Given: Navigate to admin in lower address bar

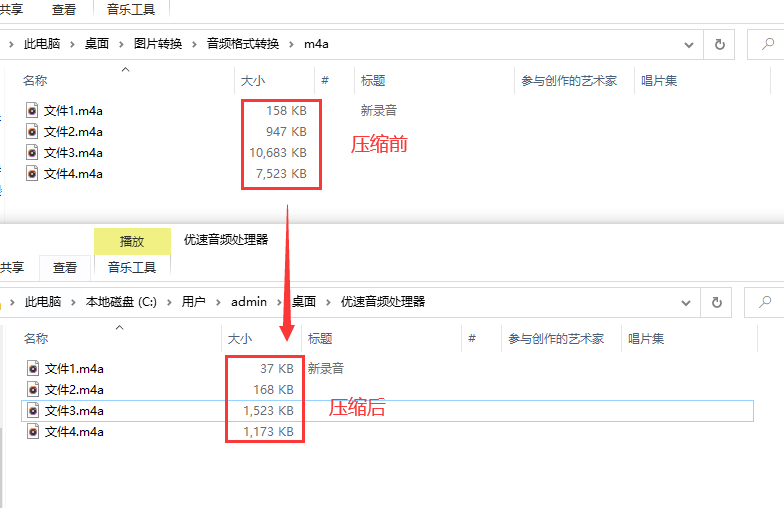Looking at the screenshot, I should [x=248, y=302].
